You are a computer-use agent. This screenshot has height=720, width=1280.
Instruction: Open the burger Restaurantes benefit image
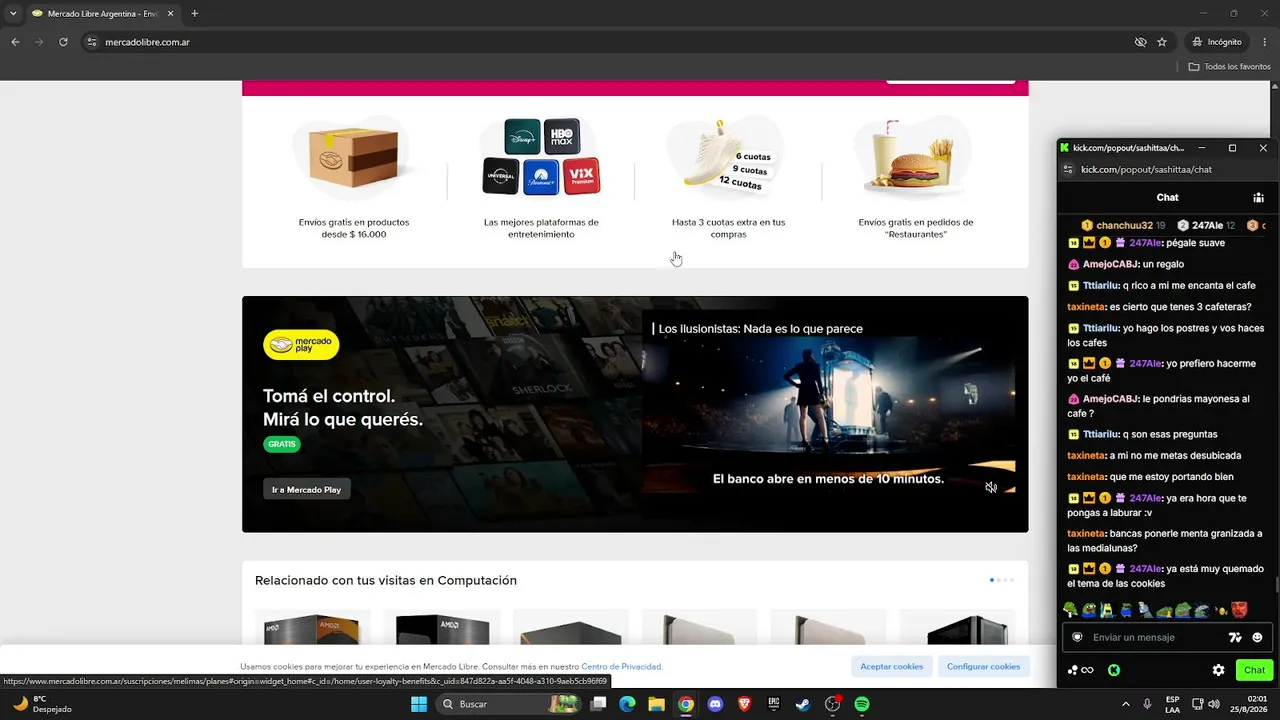915,157
